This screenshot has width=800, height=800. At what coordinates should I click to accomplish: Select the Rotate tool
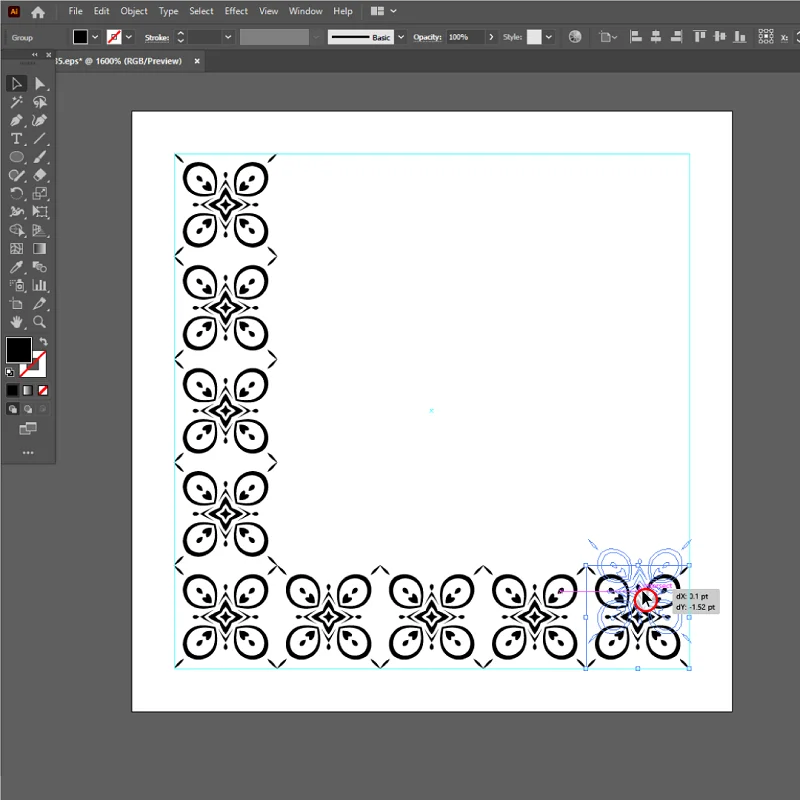[x=16, y=194]
